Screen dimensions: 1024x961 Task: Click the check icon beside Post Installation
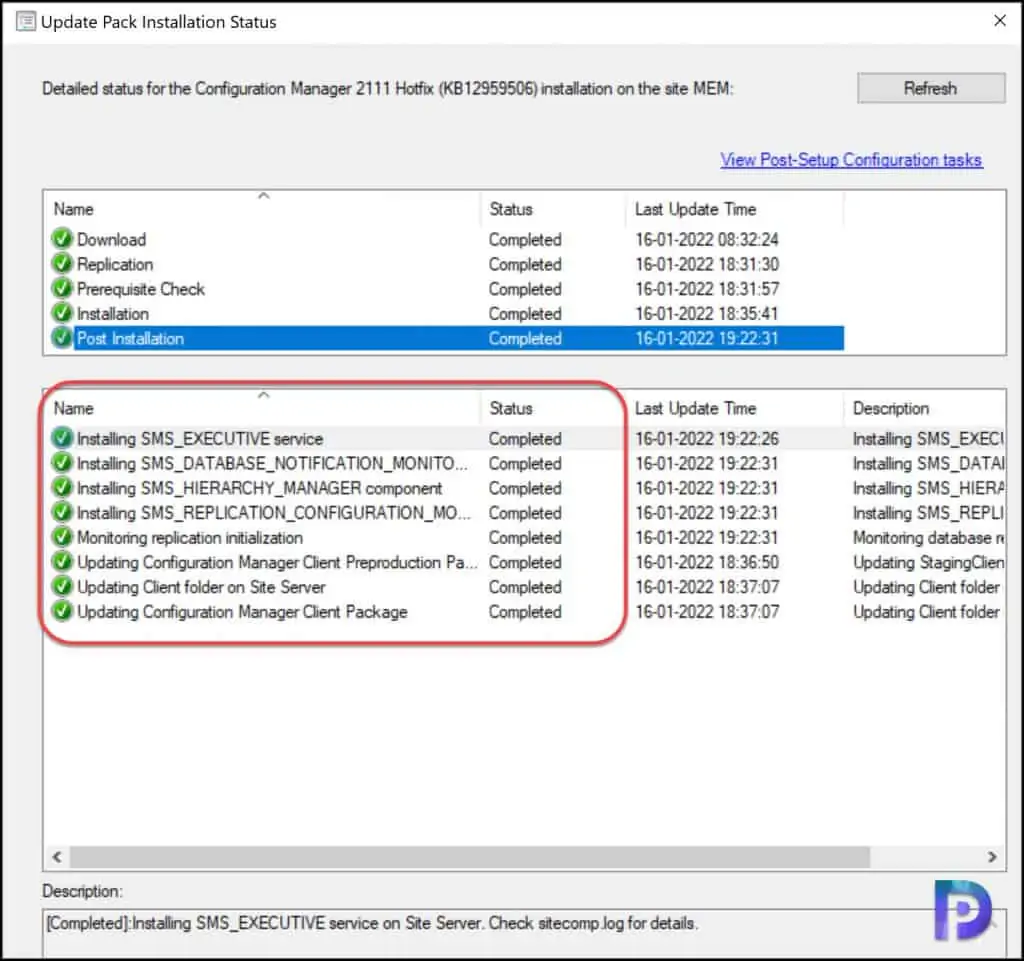62,338
